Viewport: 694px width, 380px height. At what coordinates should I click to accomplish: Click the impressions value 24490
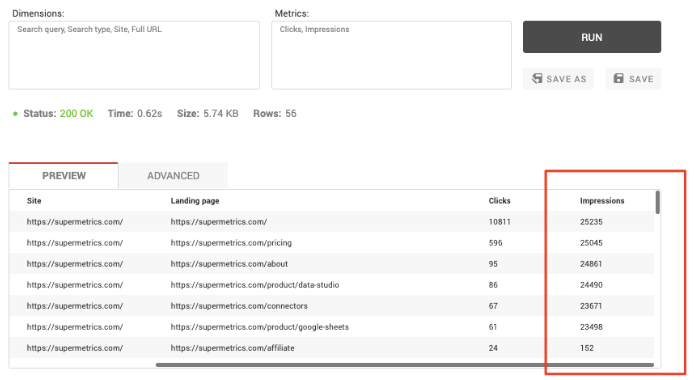[591, 285]
